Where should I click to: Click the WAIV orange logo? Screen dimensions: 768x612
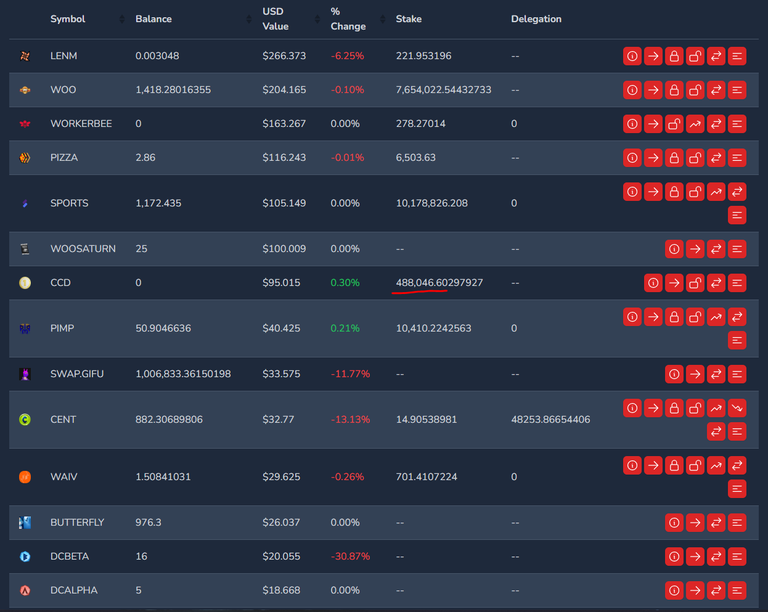(x=25, y=477)
